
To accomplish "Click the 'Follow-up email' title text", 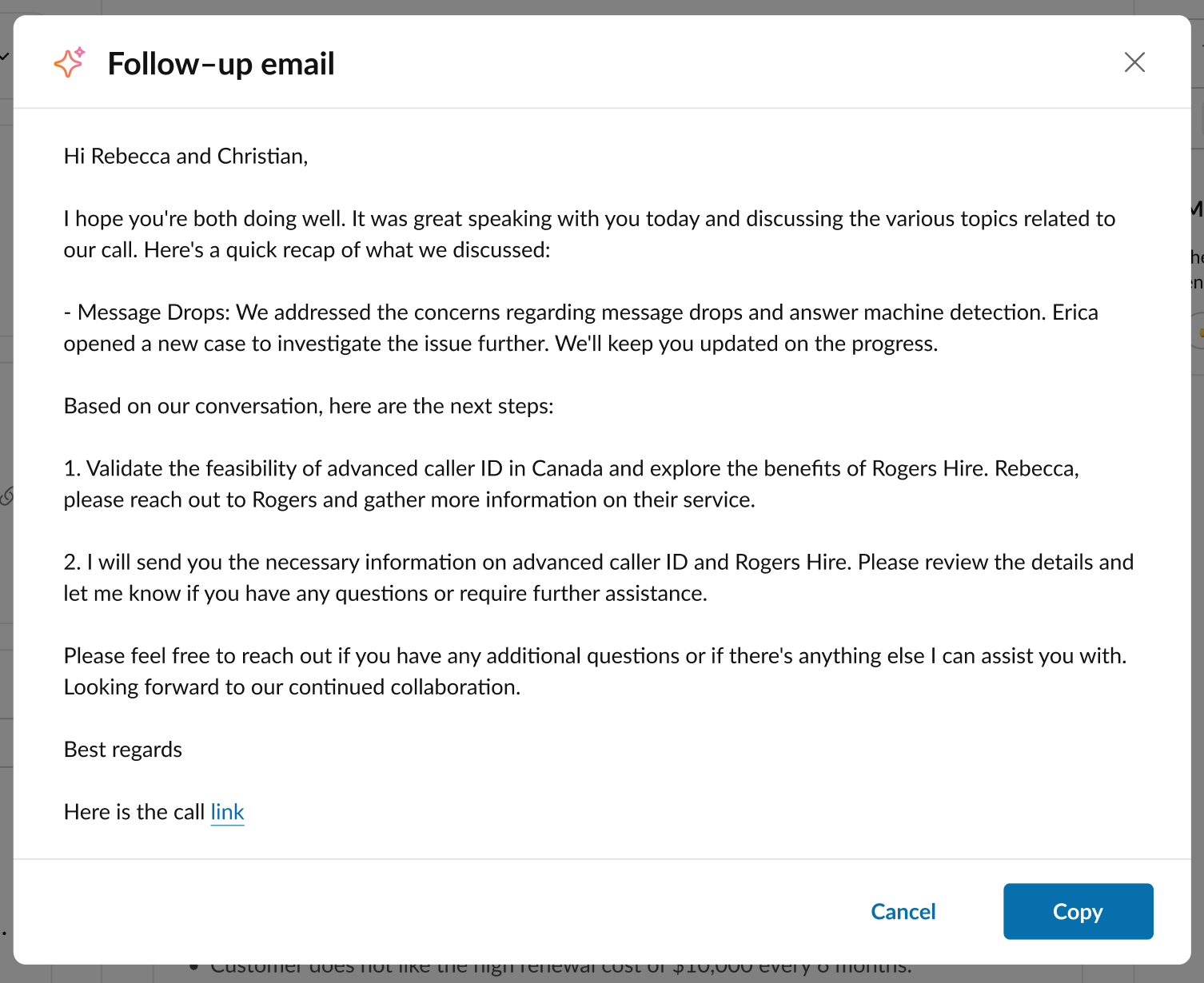I will 221,63.
